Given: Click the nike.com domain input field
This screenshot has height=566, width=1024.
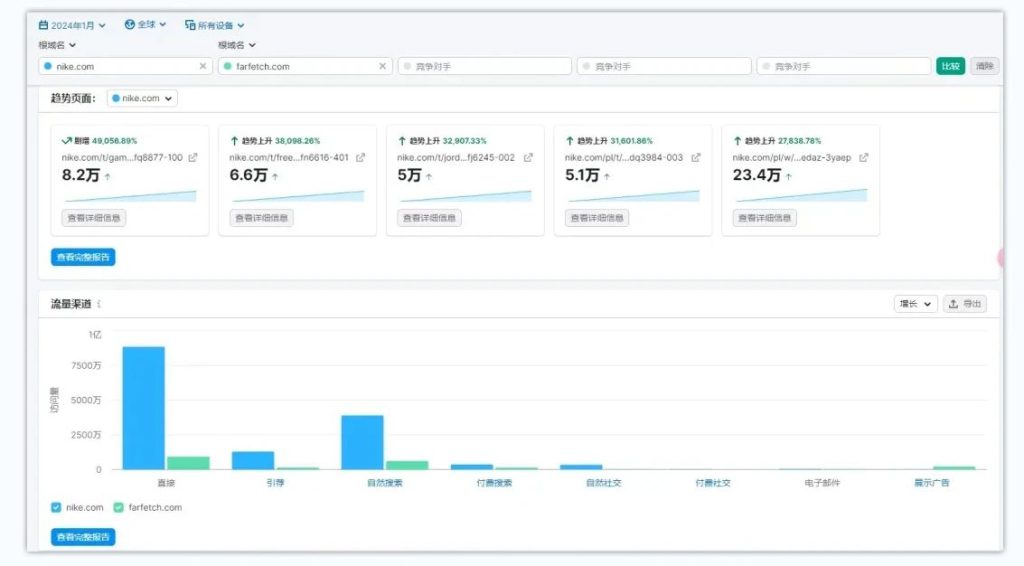Looking at the screenshot, I should click(125, 66).
